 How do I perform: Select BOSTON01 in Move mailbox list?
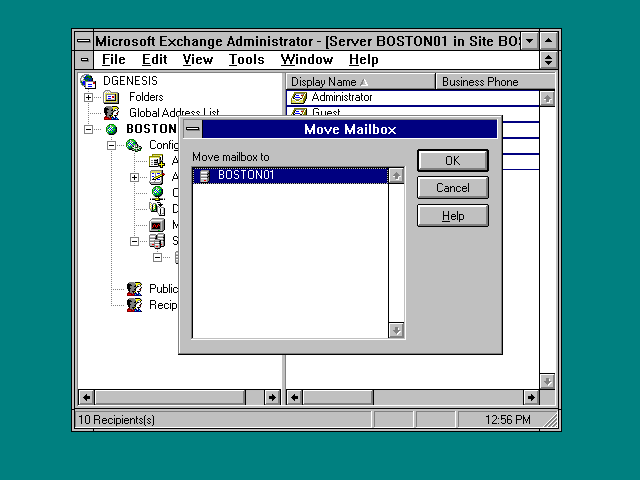(x=290, y=176)
